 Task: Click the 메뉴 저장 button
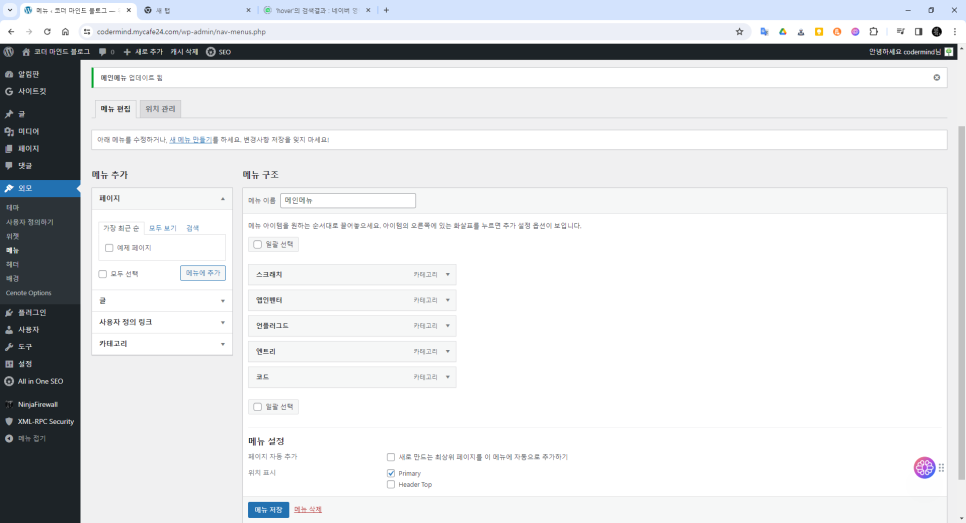pos(268,510)
